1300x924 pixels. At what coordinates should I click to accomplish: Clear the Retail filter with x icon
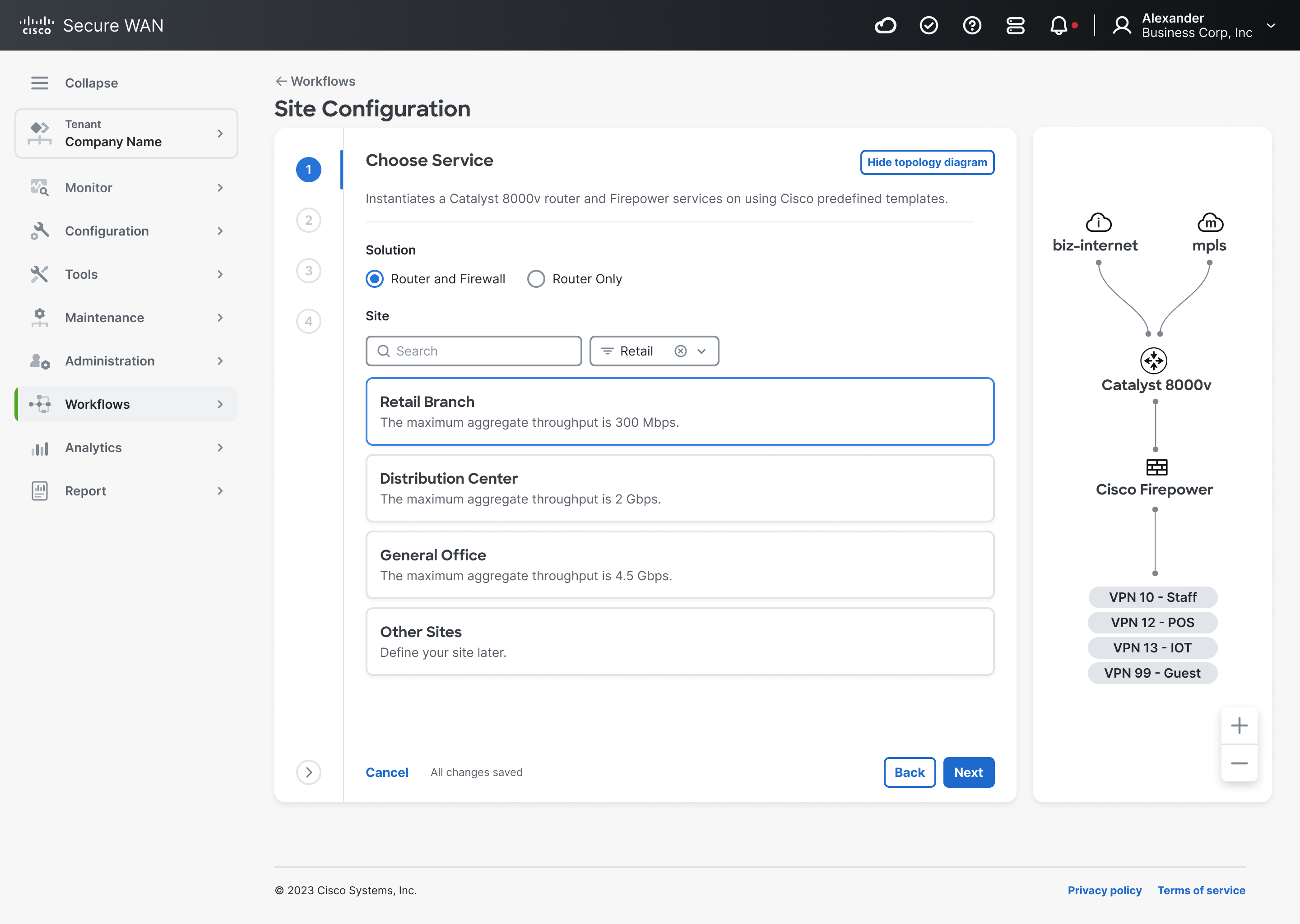680,351
